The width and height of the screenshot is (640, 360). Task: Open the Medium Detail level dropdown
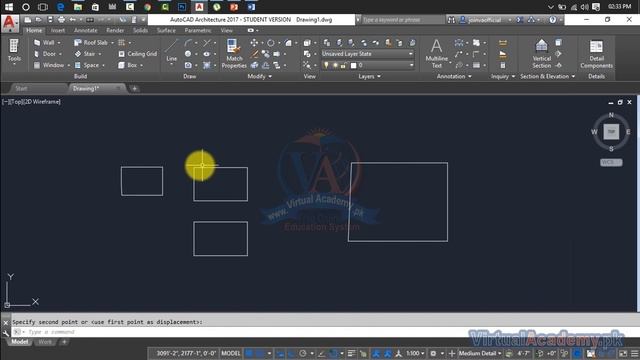pyautogui.click(x=480, y=353)
